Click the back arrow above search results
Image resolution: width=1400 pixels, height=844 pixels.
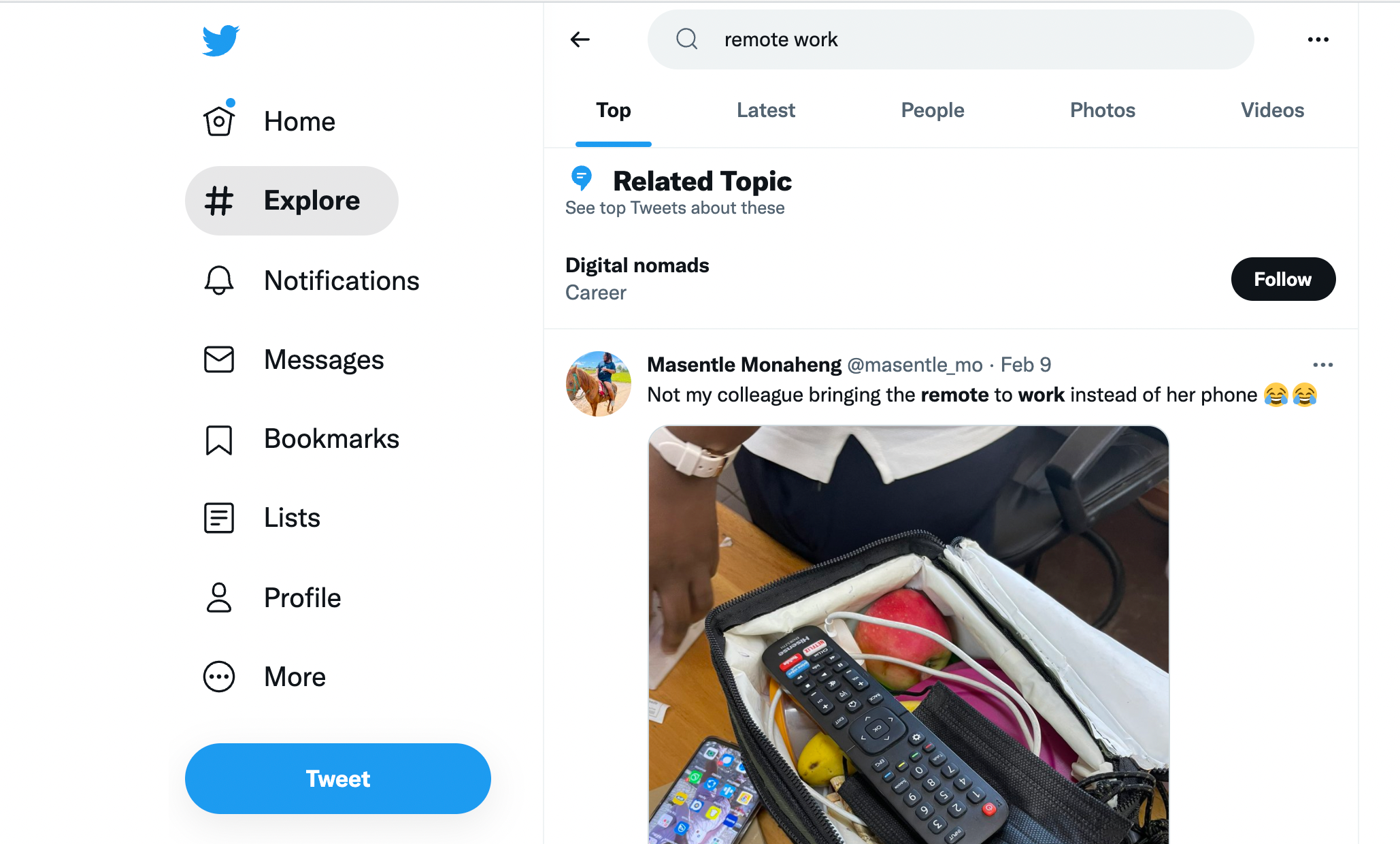pyautogui.click(x=580, y=39)
